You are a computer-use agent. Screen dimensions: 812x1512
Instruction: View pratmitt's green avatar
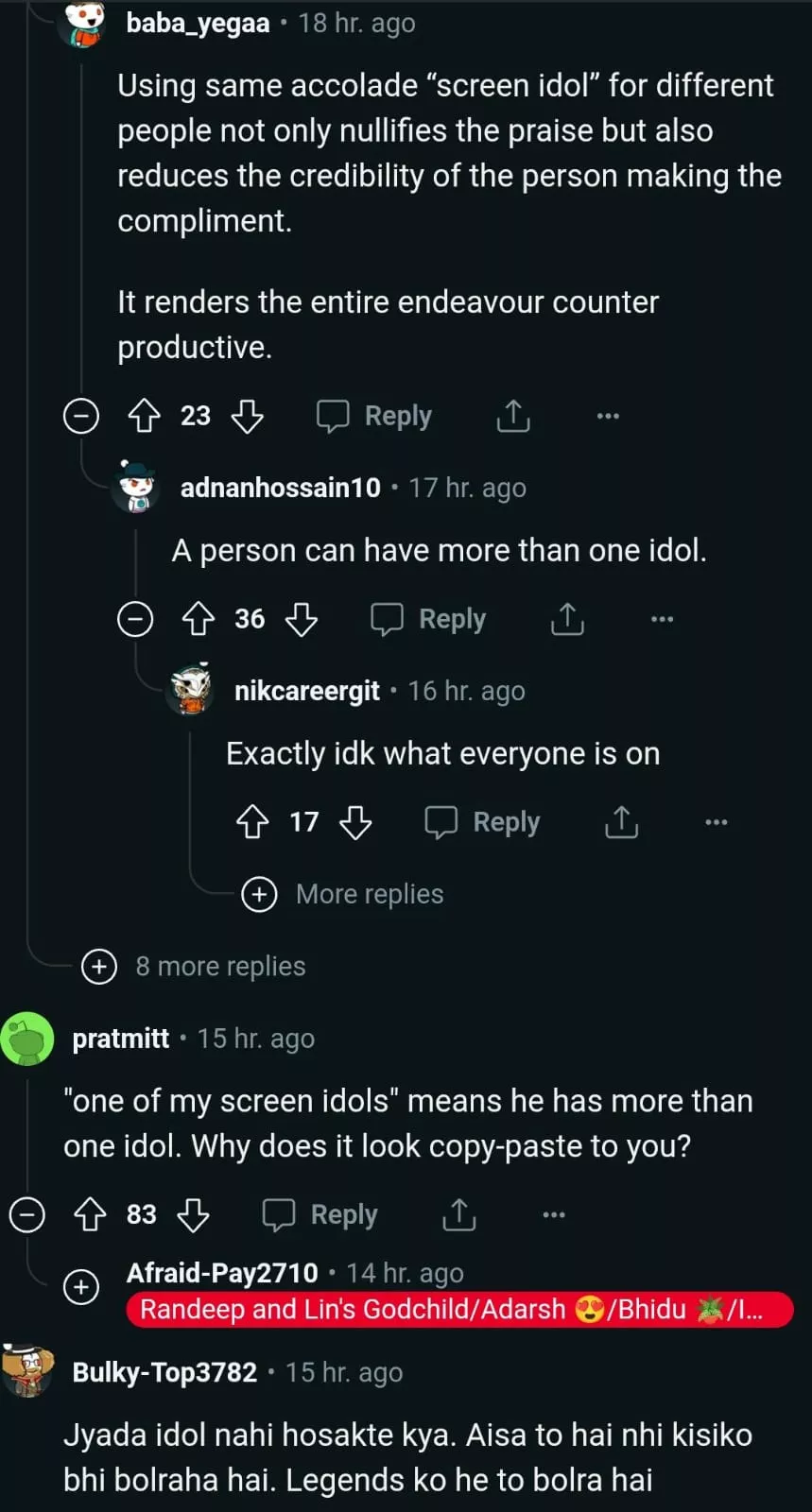(27, 1039)
